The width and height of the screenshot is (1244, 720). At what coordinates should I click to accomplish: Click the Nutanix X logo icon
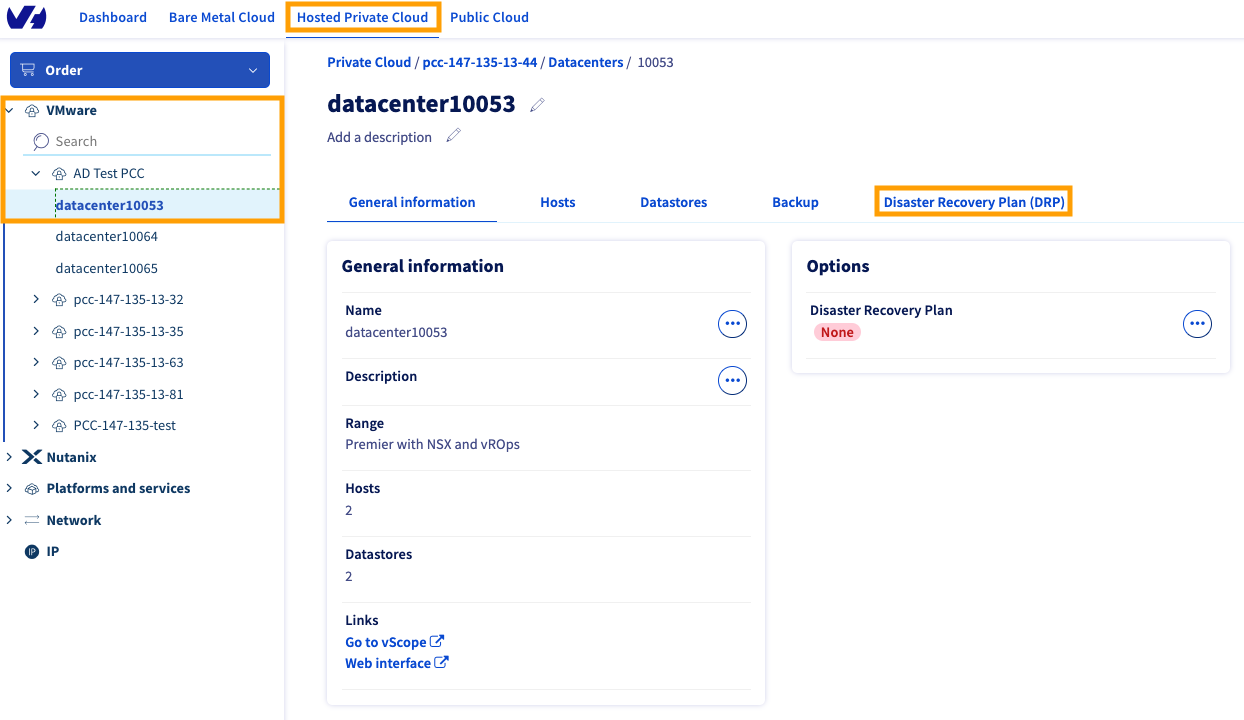tap(32, 457)
